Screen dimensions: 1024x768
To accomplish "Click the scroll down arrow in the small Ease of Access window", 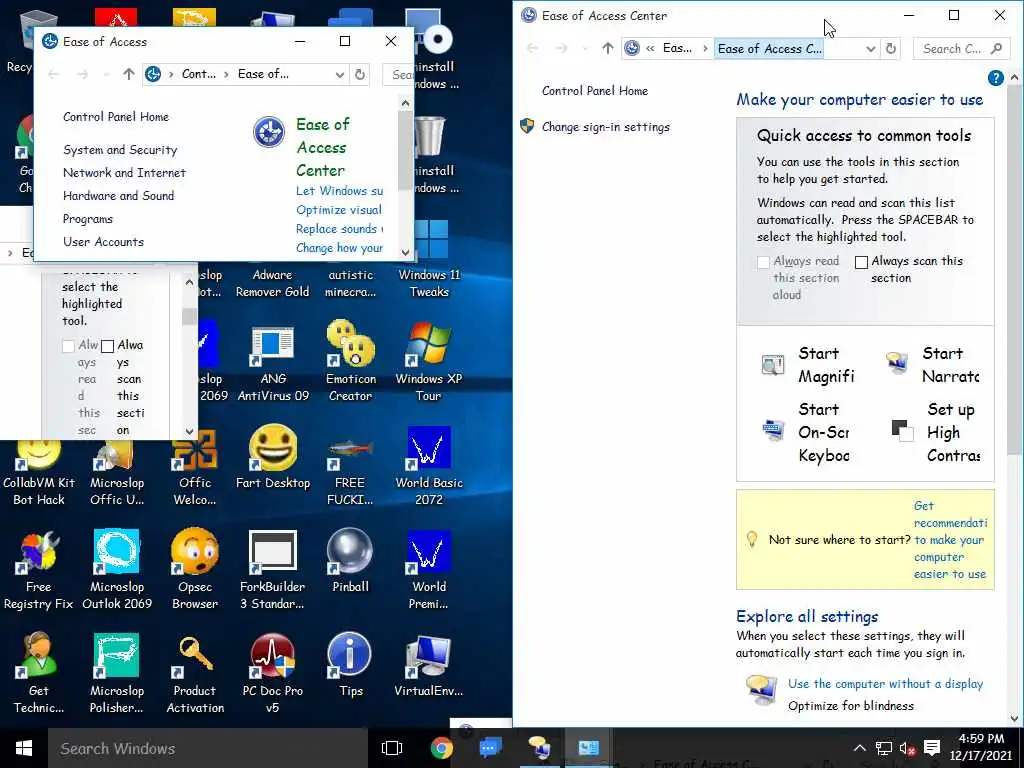I will [x=405, y=252].
